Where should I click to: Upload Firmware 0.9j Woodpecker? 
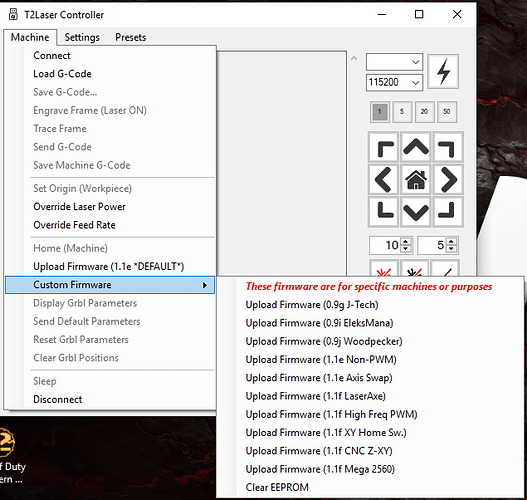click(370, 341)
